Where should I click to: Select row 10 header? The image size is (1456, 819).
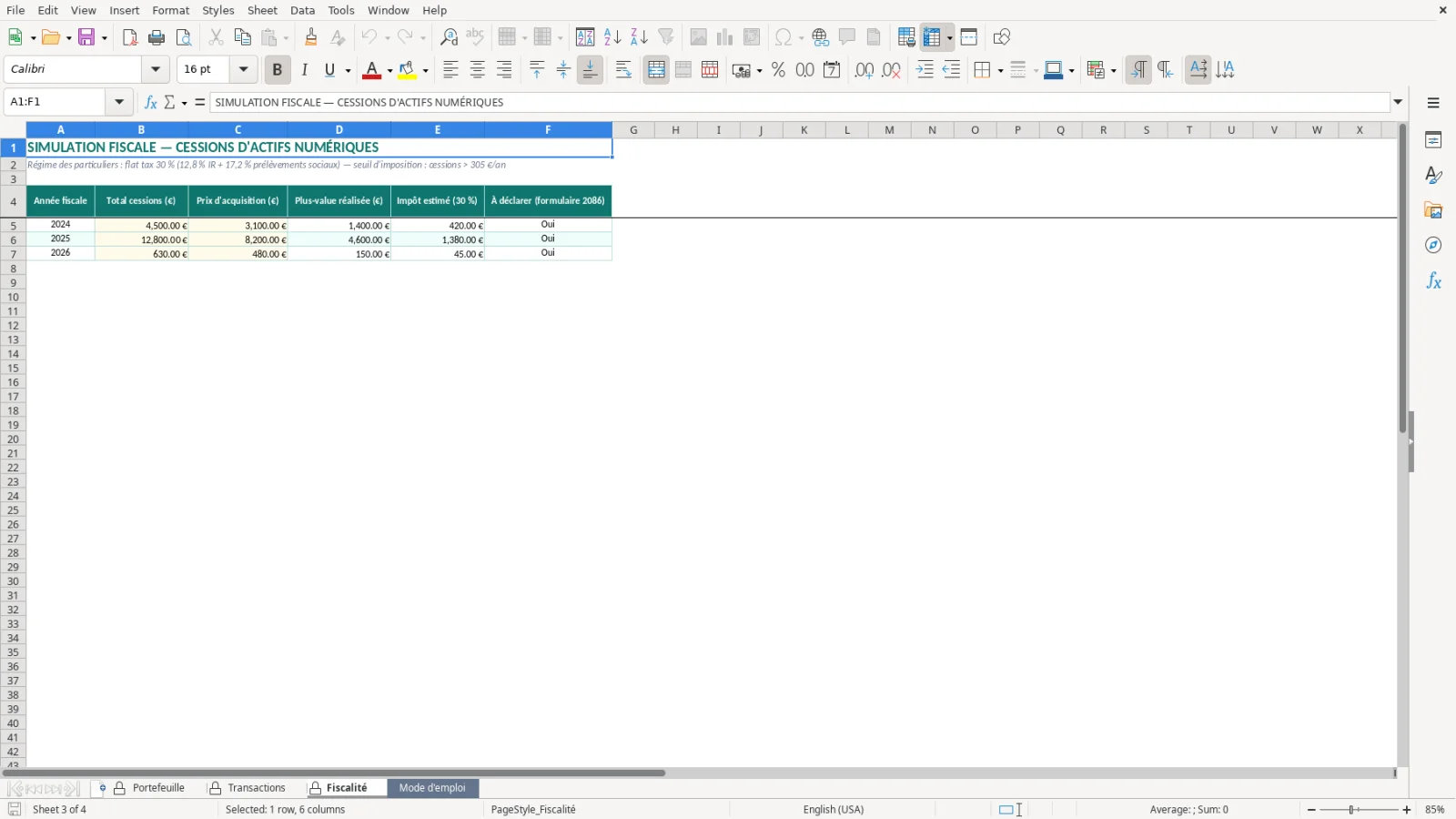coord(13,298)
